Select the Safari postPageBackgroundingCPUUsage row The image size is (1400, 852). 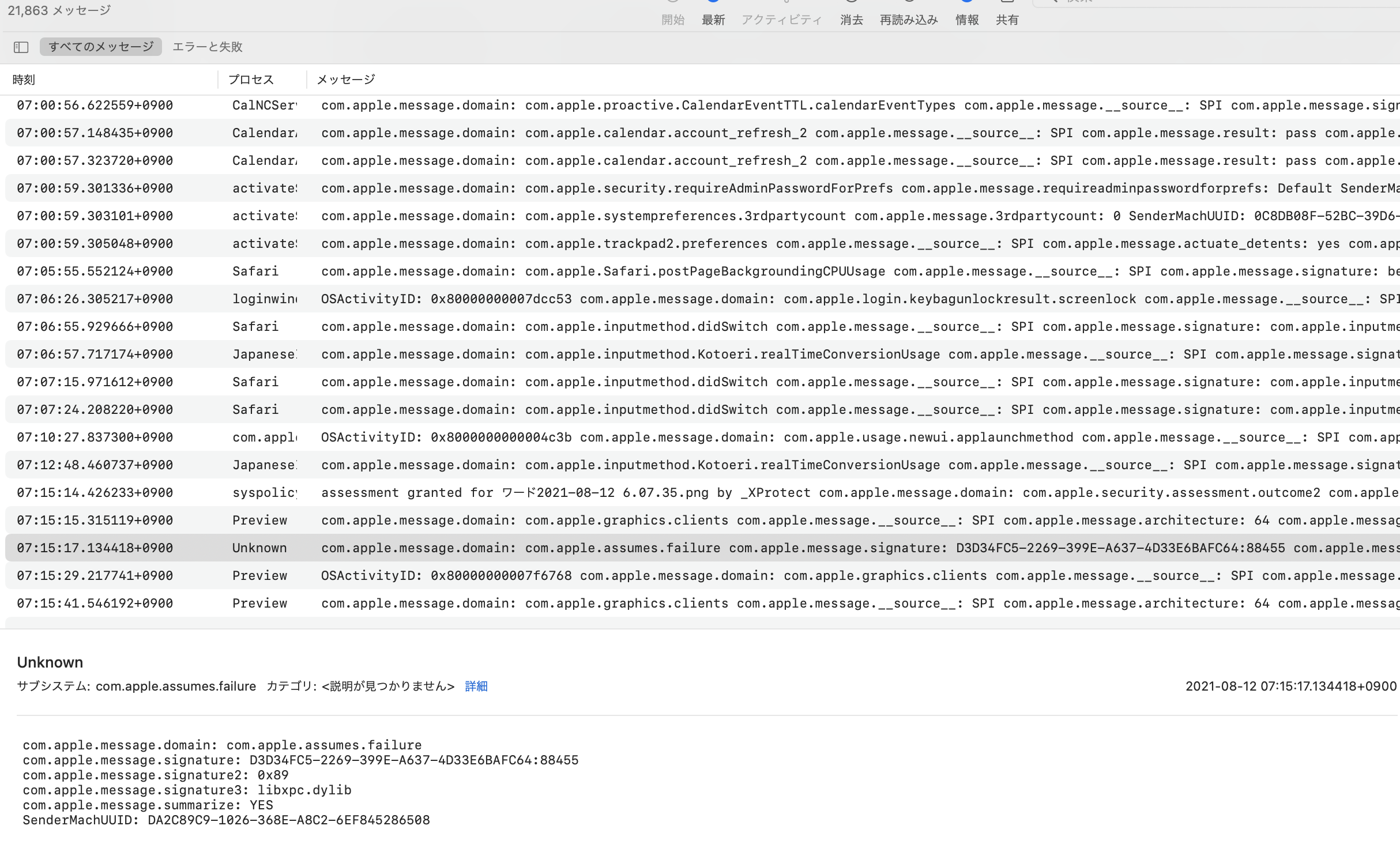pyautogui.click(x=692, y=272)
